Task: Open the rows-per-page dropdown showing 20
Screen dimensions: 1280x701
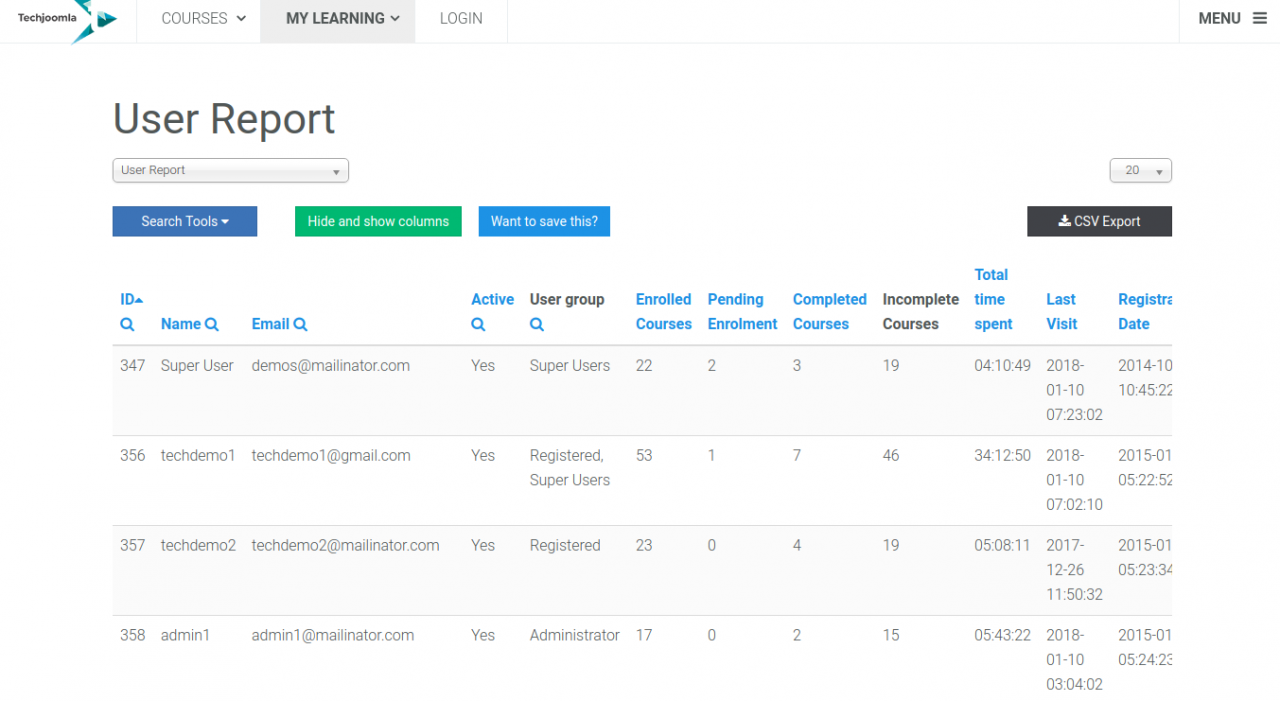Action: [x=1140, y=171]
